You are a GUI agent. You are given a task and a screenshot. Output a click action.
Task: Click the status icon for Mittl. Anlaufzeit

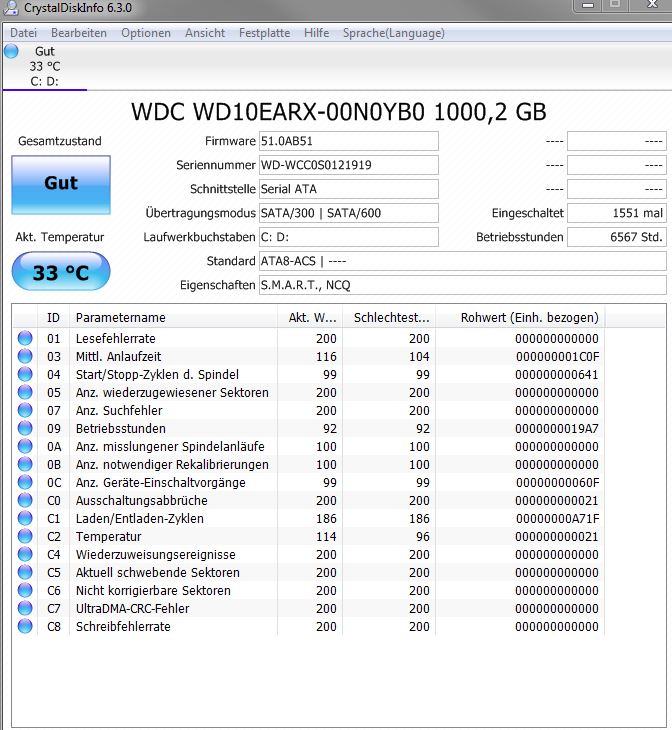point(25,356)
